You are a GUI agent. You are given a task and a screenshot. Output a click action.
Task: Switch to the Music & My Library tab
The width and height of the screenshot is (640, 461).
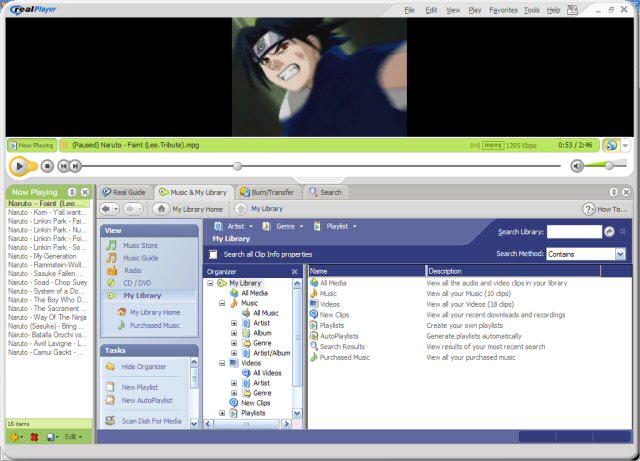tap(193, 192)
